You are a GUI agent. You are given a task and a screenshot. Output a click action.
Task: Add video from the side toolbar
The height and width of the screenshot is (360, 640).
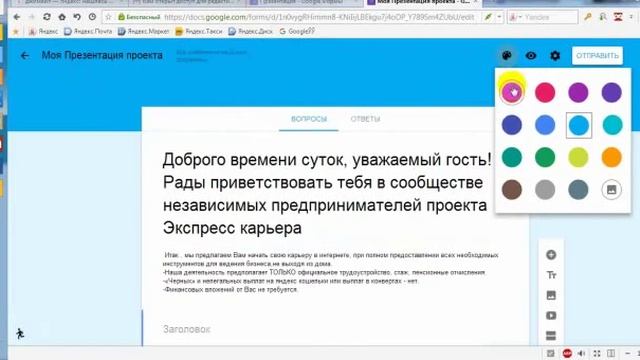551,316
